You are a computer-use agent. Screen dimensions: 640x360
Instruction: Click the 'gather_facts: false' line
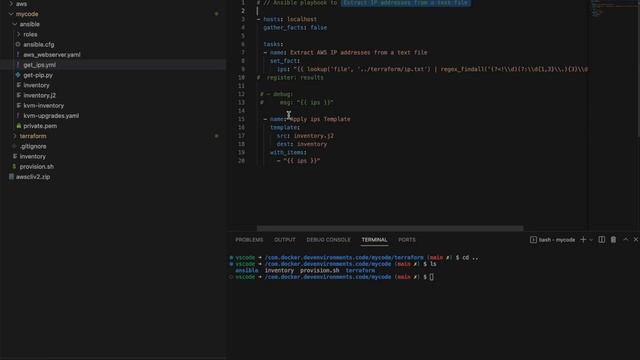(295, 28)
